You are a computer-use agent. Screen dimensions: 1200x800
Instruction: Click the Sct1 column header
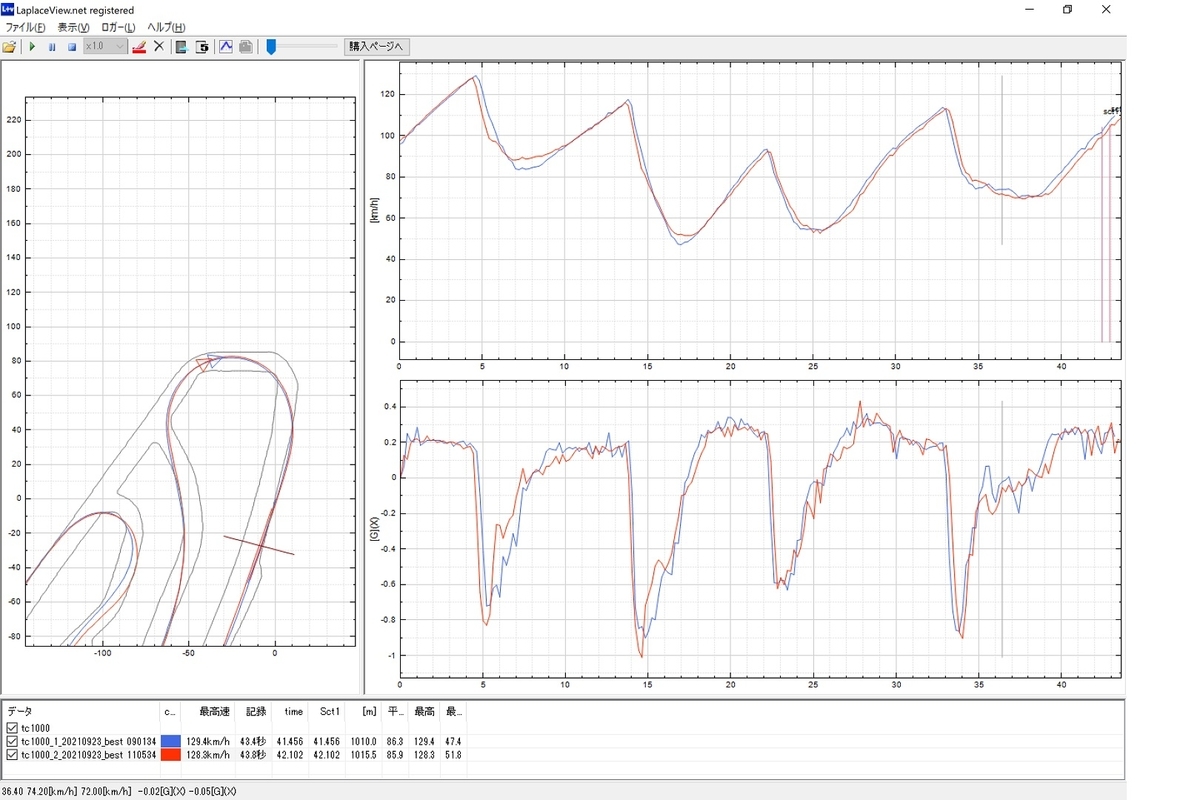[x=328, y=711]
